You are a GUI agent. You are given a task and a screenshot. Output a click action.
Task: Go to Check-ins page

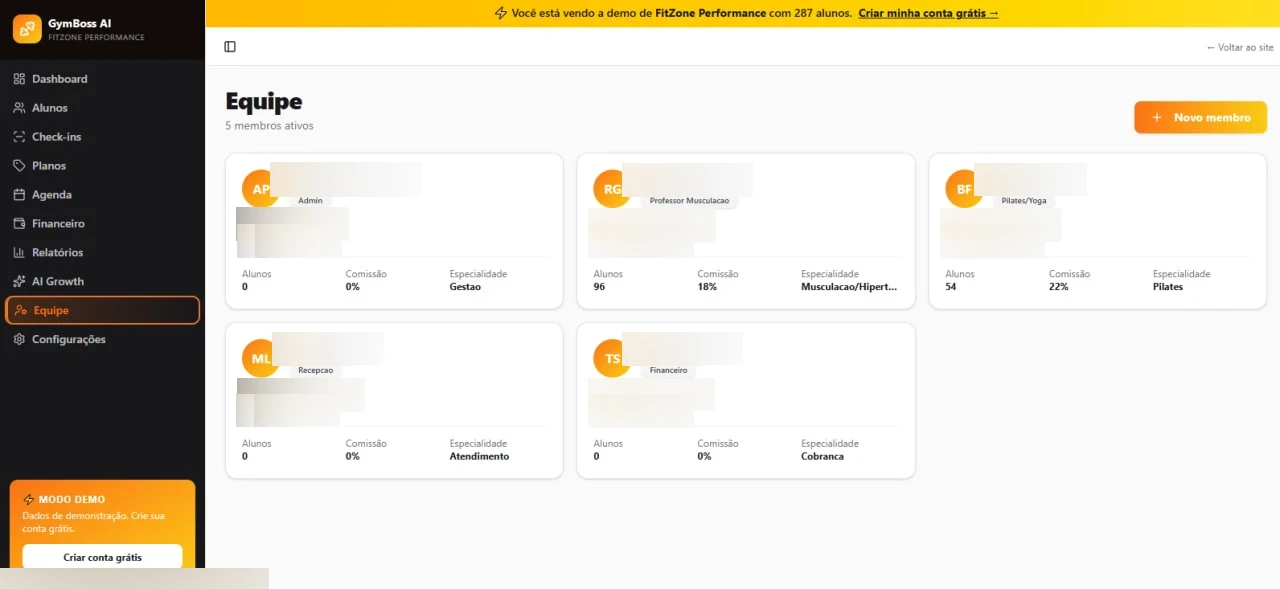pos(102,137)
